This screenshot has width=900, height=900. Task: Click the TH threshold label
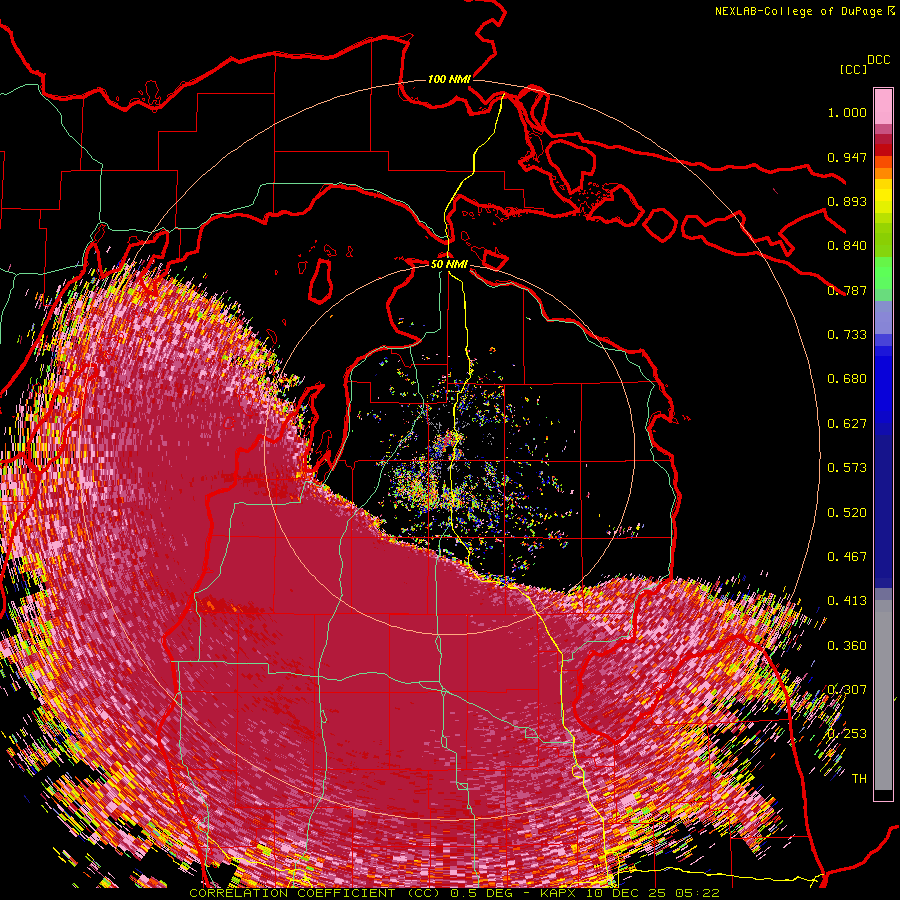pyautogui.click(x=859, y=779)
